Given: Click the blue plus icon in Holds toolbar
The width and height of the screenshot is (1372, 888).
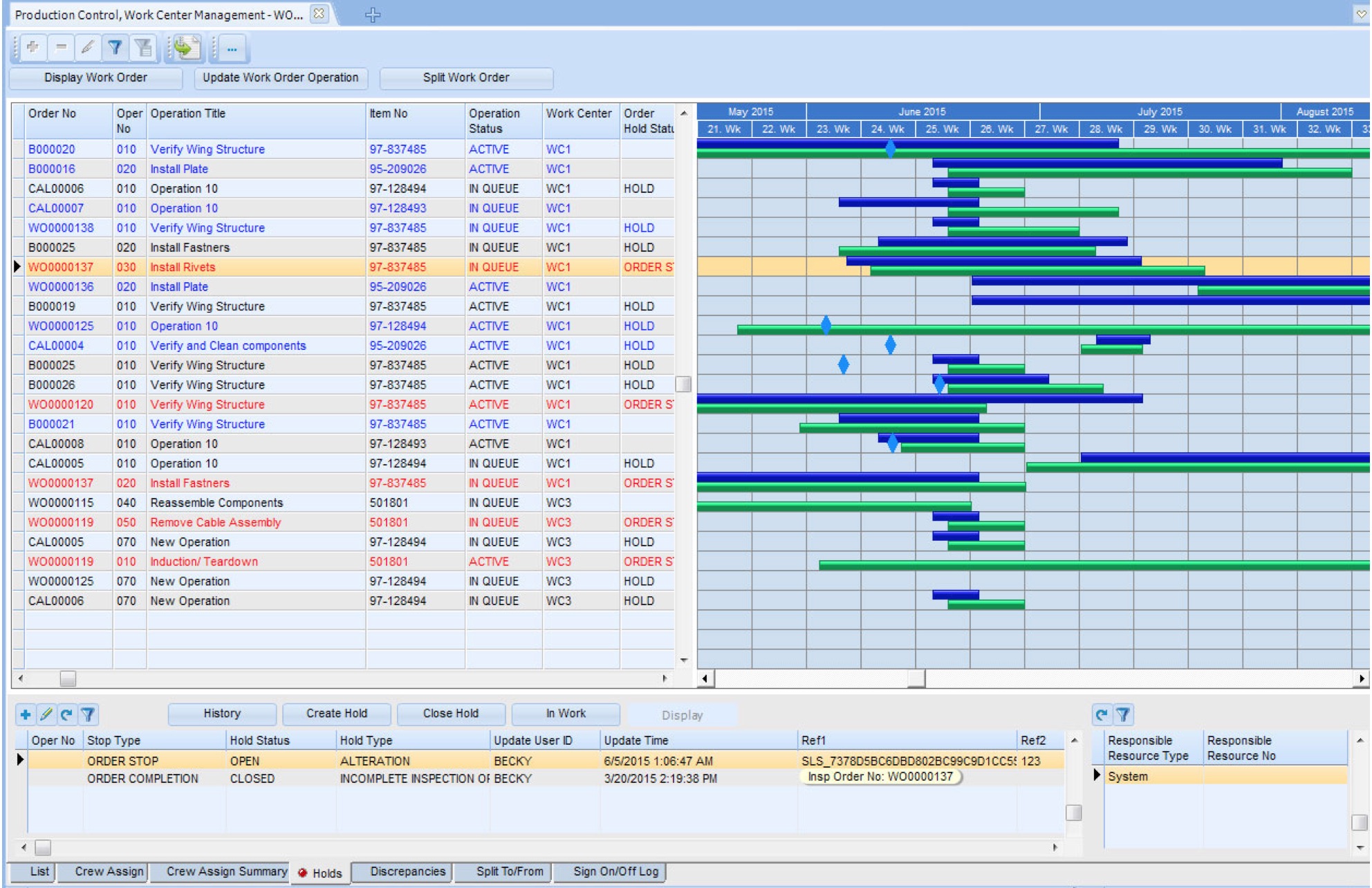Looking at the screenshot, I should click(25, 714).
